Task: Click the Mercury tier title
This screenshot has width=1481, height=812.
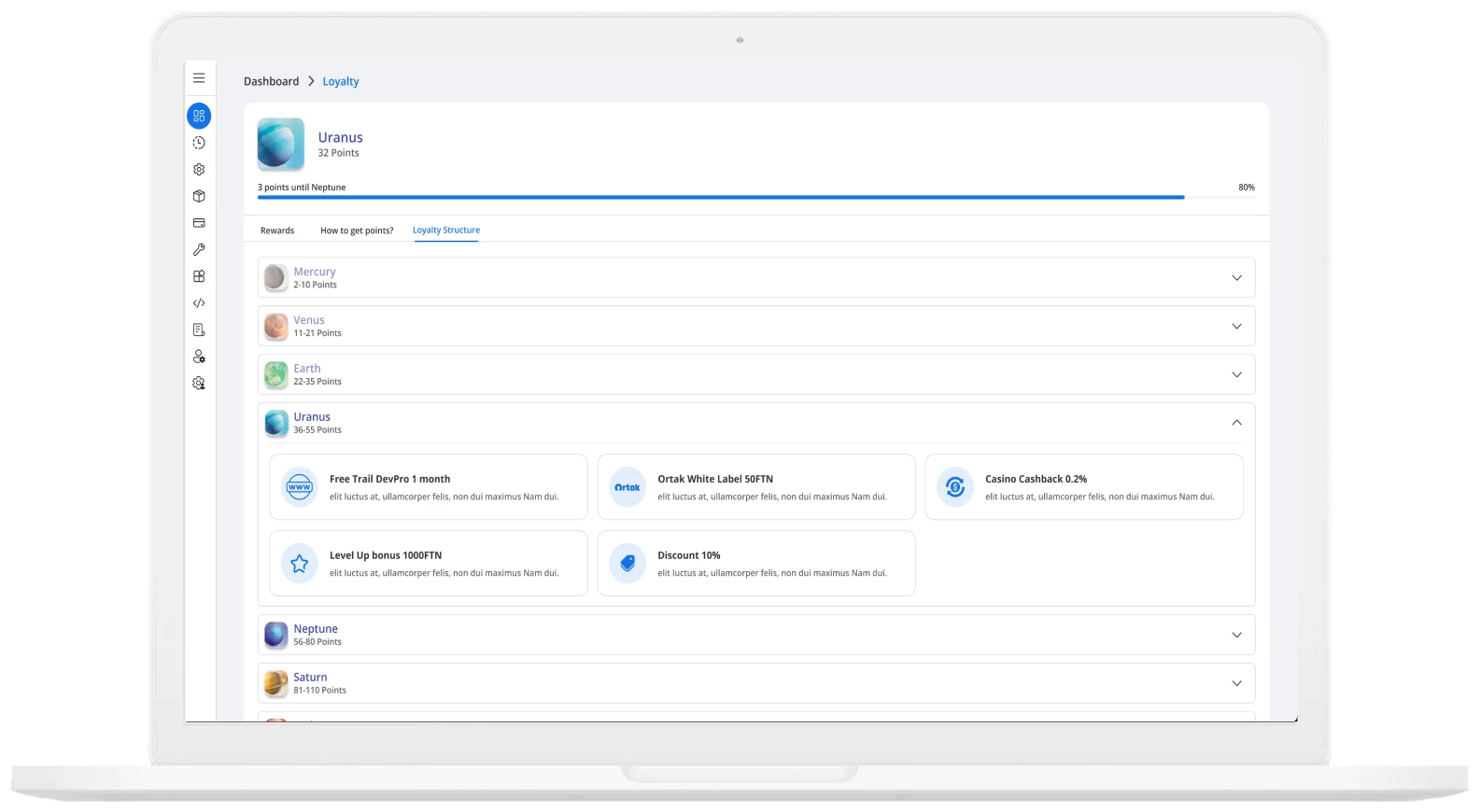Action: (315, 272)
